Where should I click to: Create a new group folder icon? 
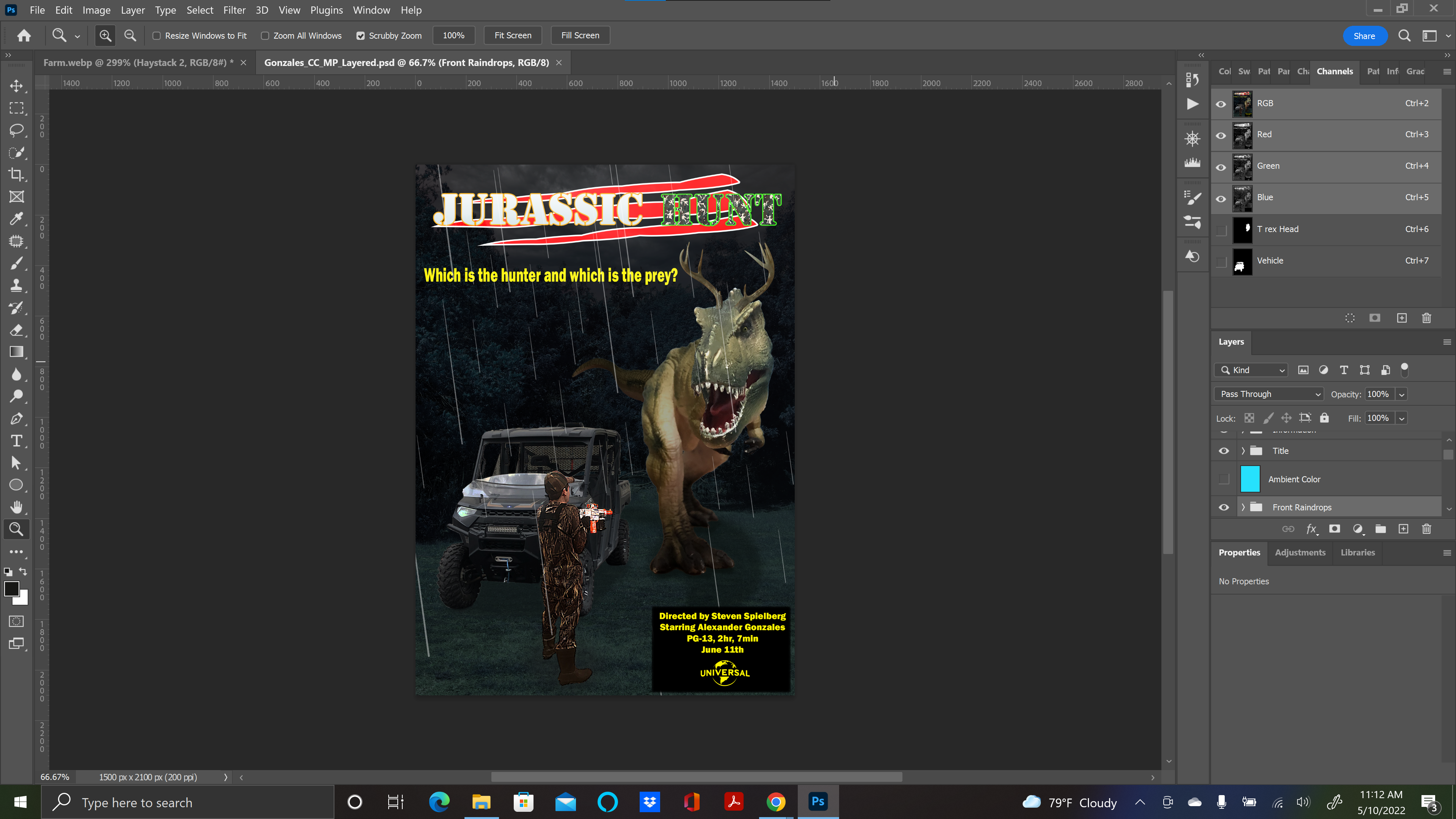click(1380, 529)
